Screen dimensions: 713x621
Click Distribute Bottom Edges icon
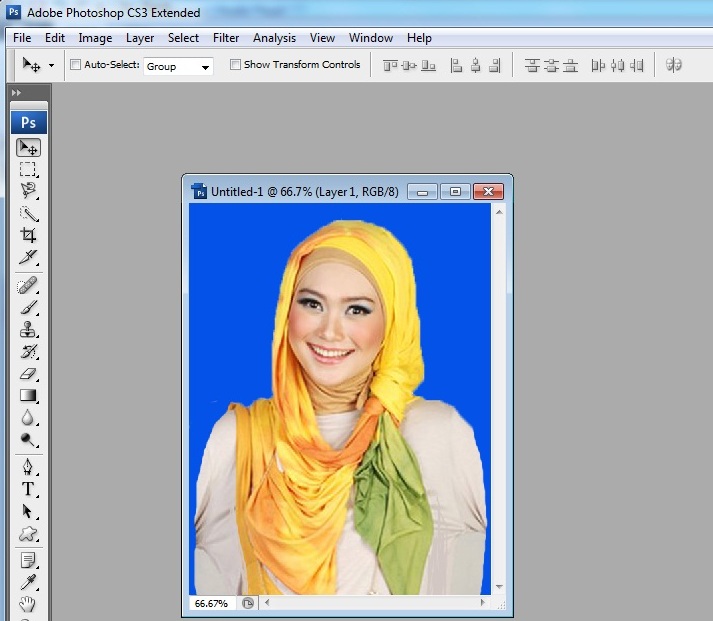[570, 66]
